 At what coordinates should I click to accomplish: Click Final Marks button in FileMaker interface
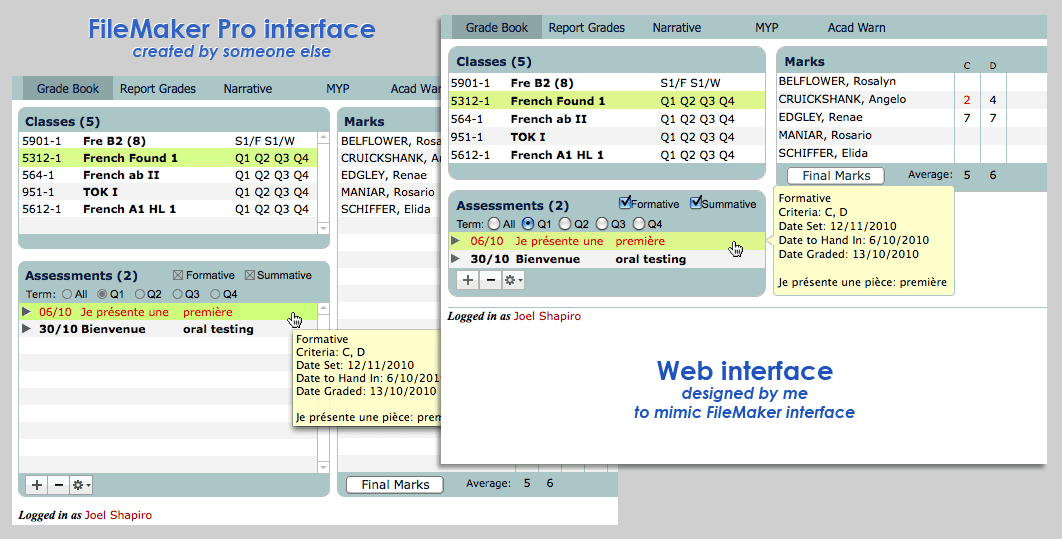[x=395, y=485]
